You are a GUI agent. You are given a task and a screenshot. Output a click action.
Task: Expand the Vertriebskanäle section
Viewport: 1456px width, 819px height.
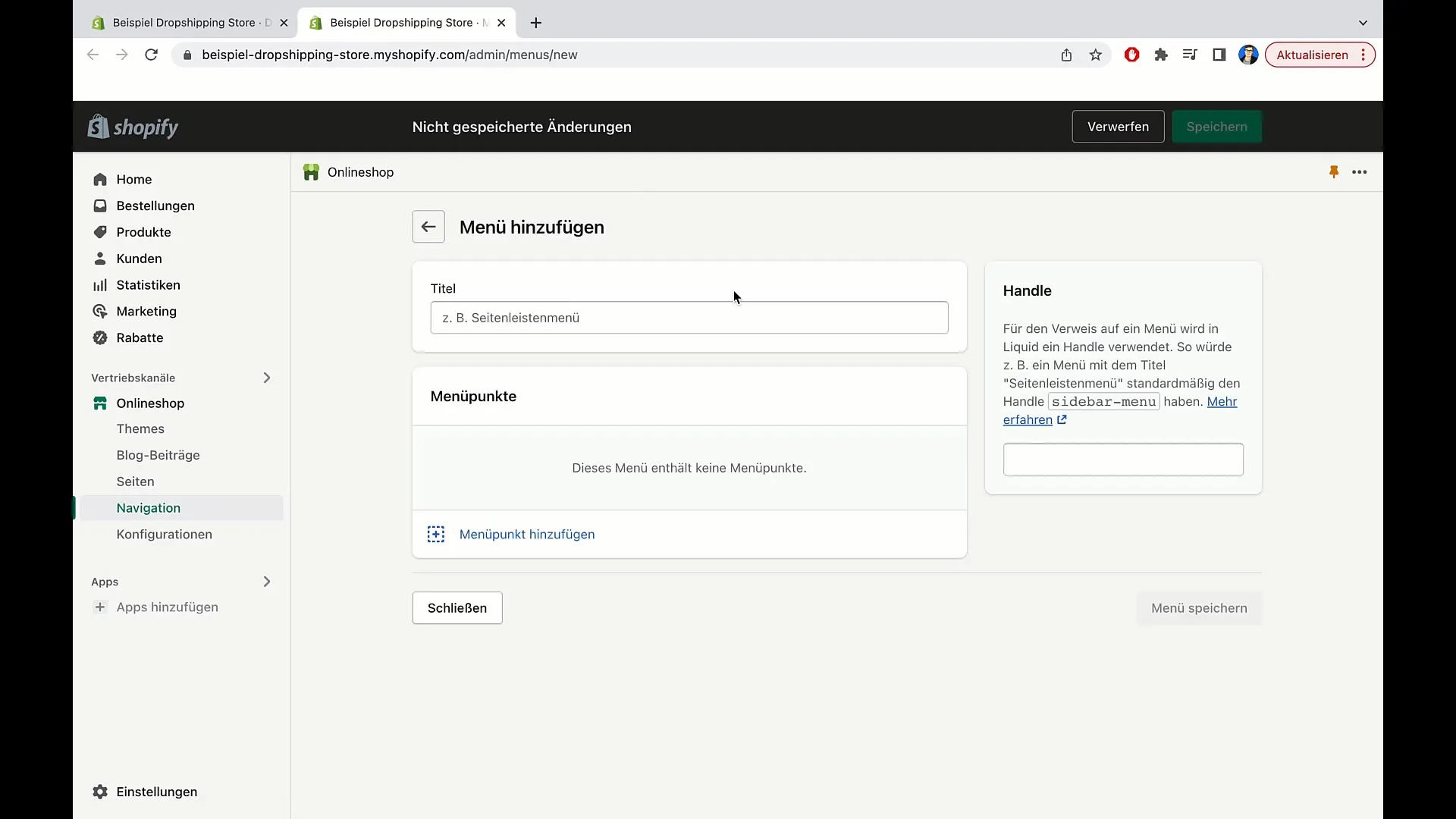pyautogui.click(x=266, y=377)
